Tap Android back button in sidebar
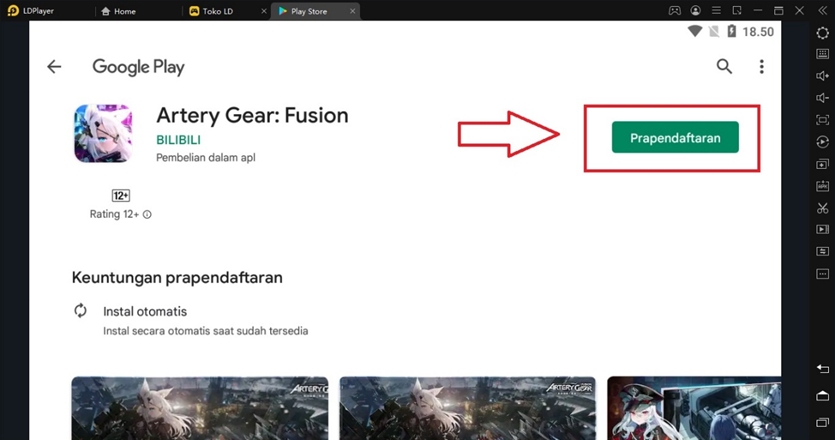The width and height of the screenshot is (835, 440). coord(822,369)
